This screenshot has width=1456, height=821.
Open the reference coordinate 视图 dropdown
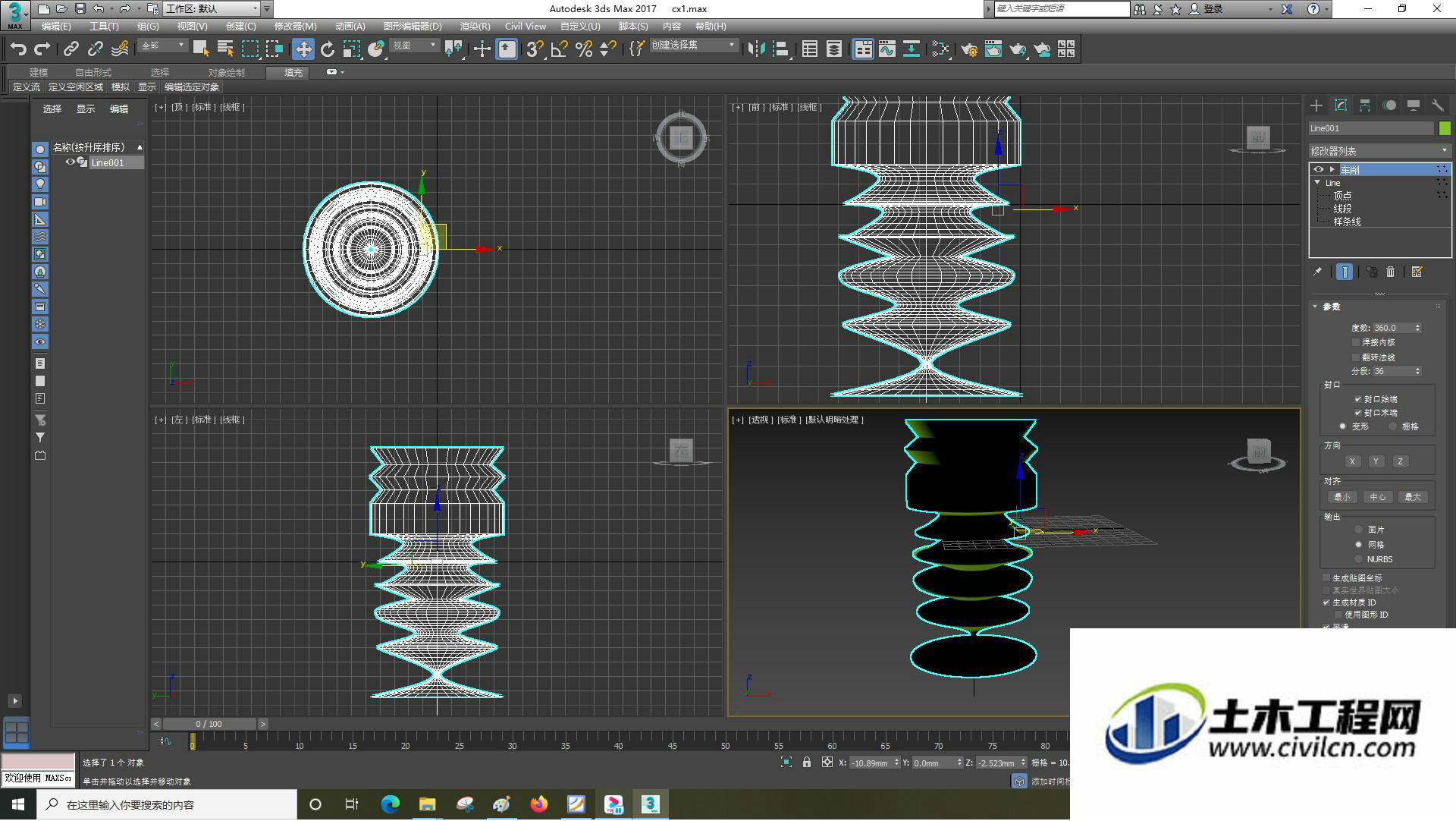pyautogui.click(x=414, y=46)
